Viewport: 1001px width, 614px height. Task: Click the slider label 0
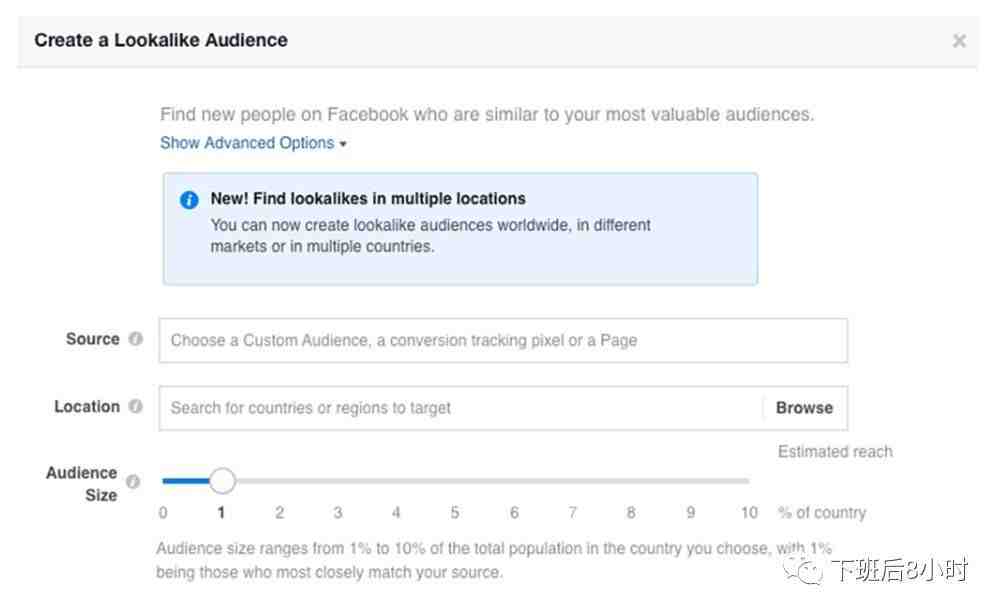click(163, 513)
